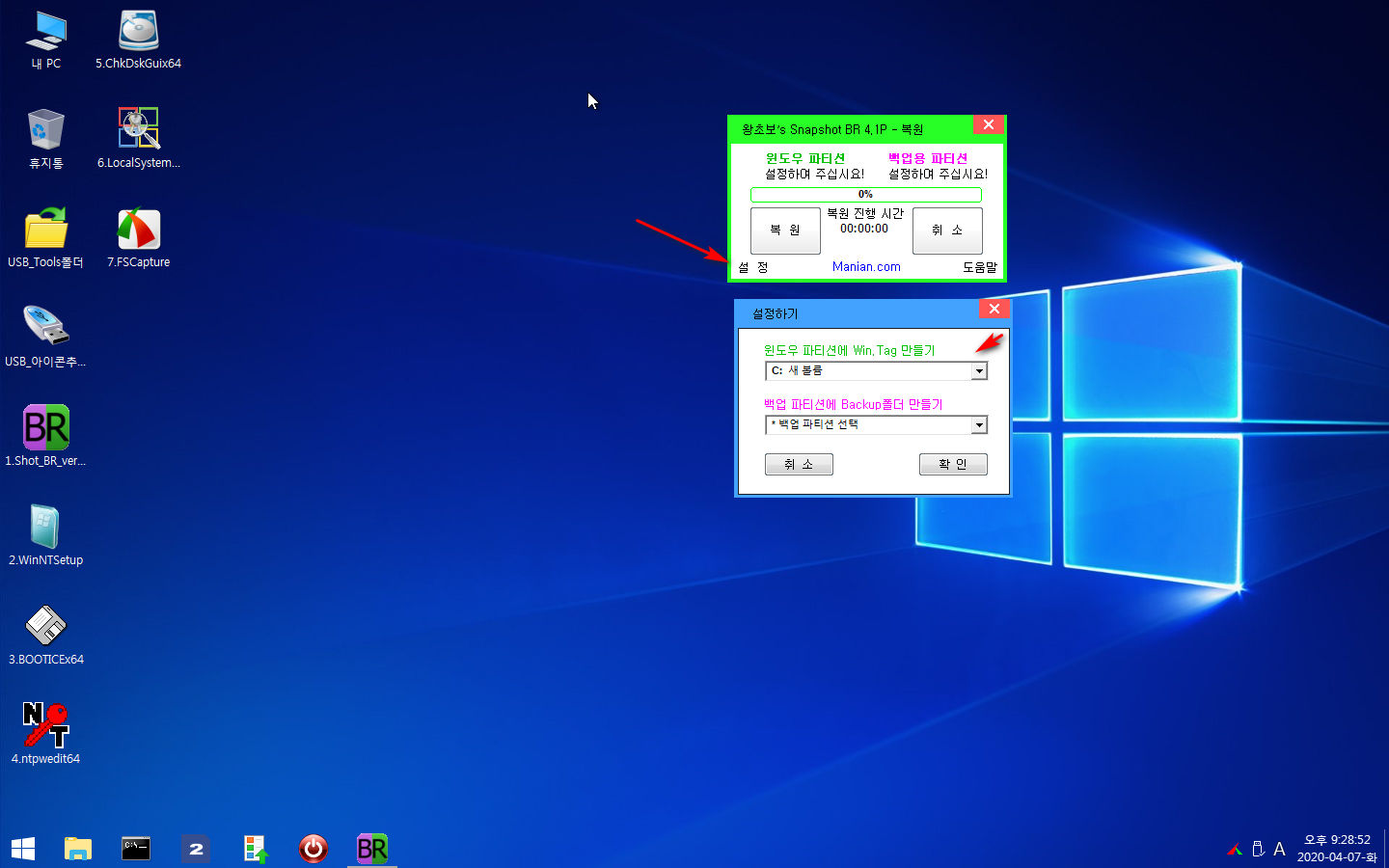Viewport: 1389px width, 868px height.
Task: Click '백업 파티션에 Backup폴더 만들기' label
Action: pos(854,404)
